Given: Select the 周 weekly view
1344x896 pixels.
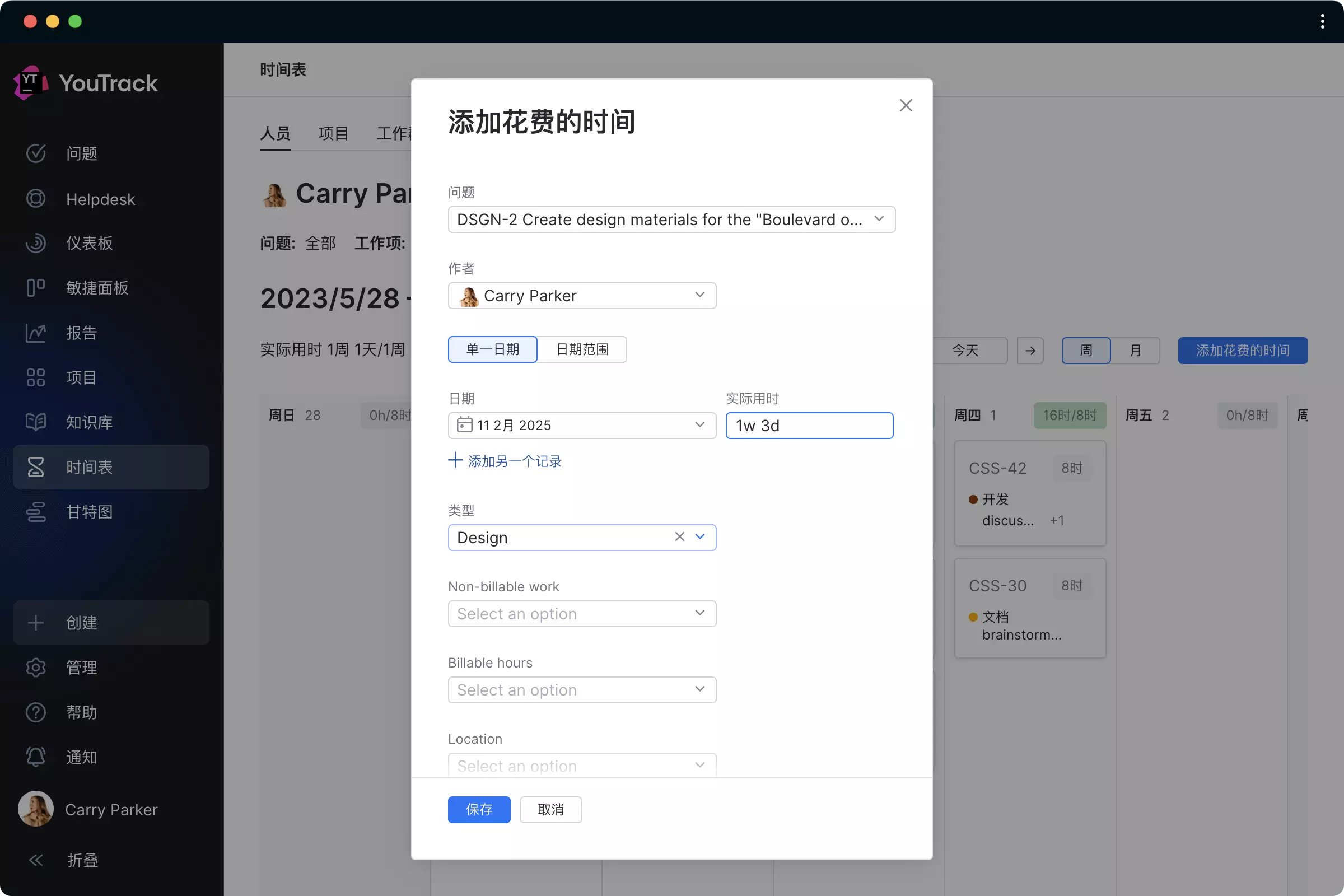Looking at the screenshot, I should [1085, 351].
